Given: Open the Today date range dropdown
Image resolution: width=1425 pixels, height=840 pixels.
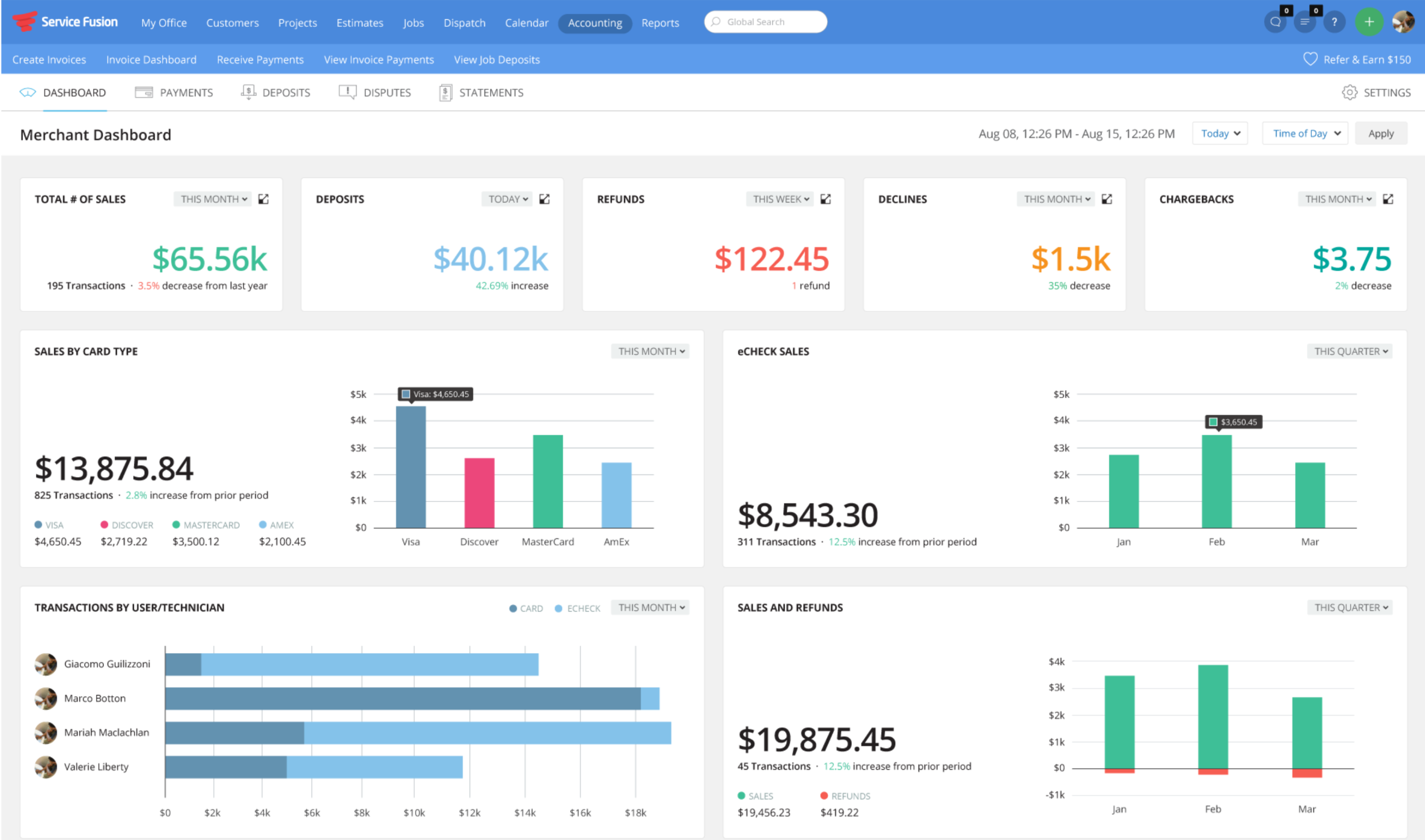Looking at the screenshot, I should 1219,133.
